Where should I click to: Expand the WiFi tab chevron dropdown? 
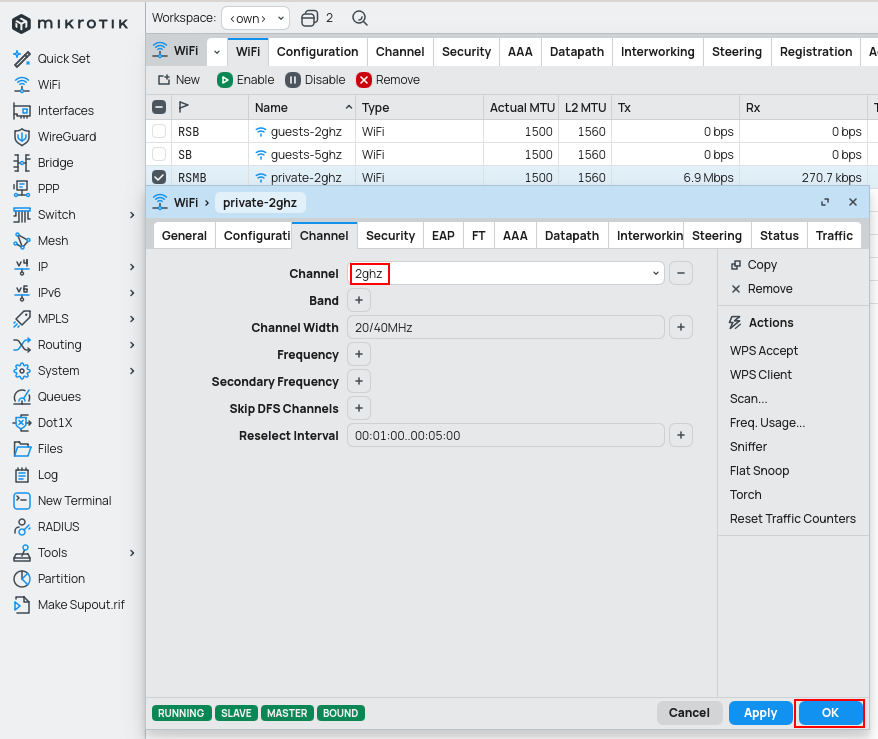click(x=217, y=52)
